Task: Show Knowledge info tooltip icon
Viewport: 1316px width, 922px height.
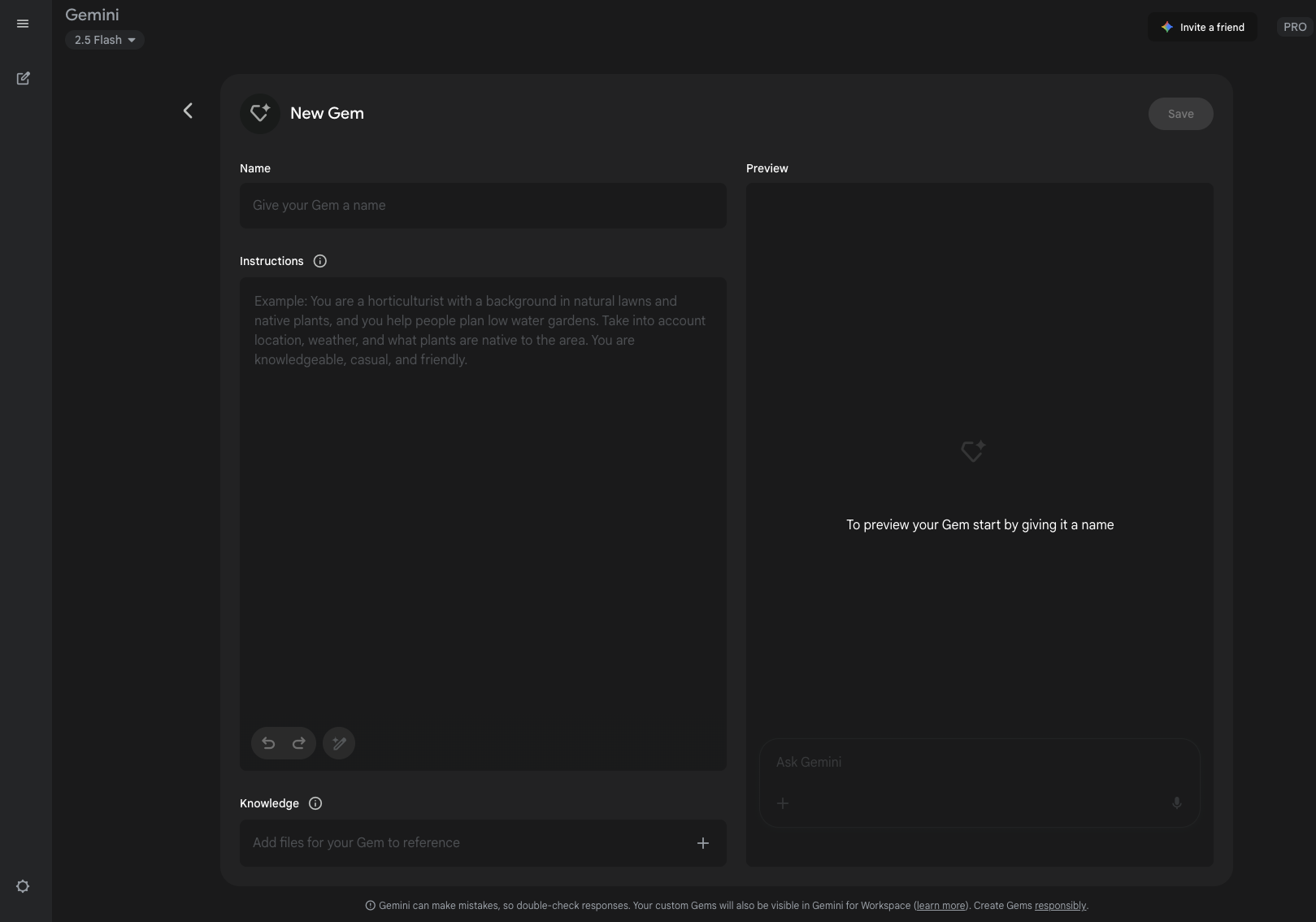Action: point(315,803)
